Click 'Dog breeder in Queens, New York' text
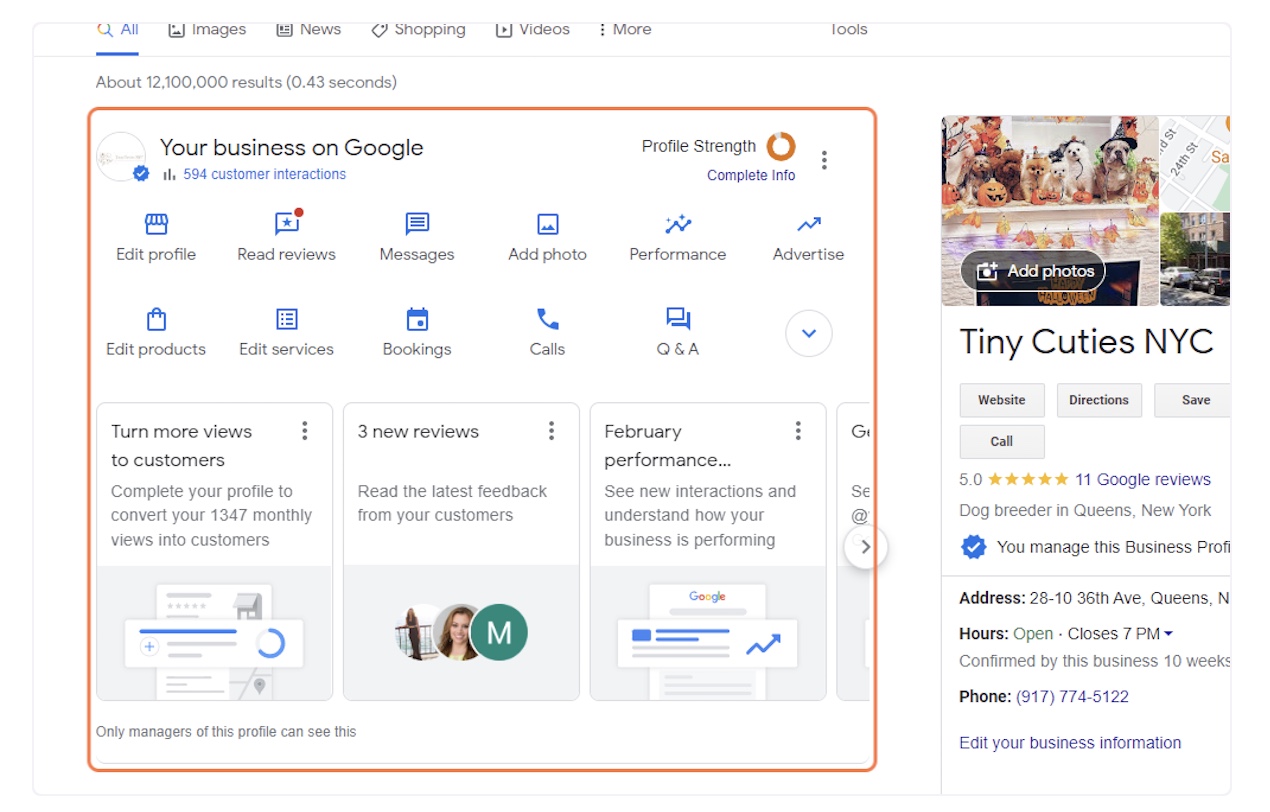The height and width of the screenshot is (812, 1270). tap(1085, 510)
